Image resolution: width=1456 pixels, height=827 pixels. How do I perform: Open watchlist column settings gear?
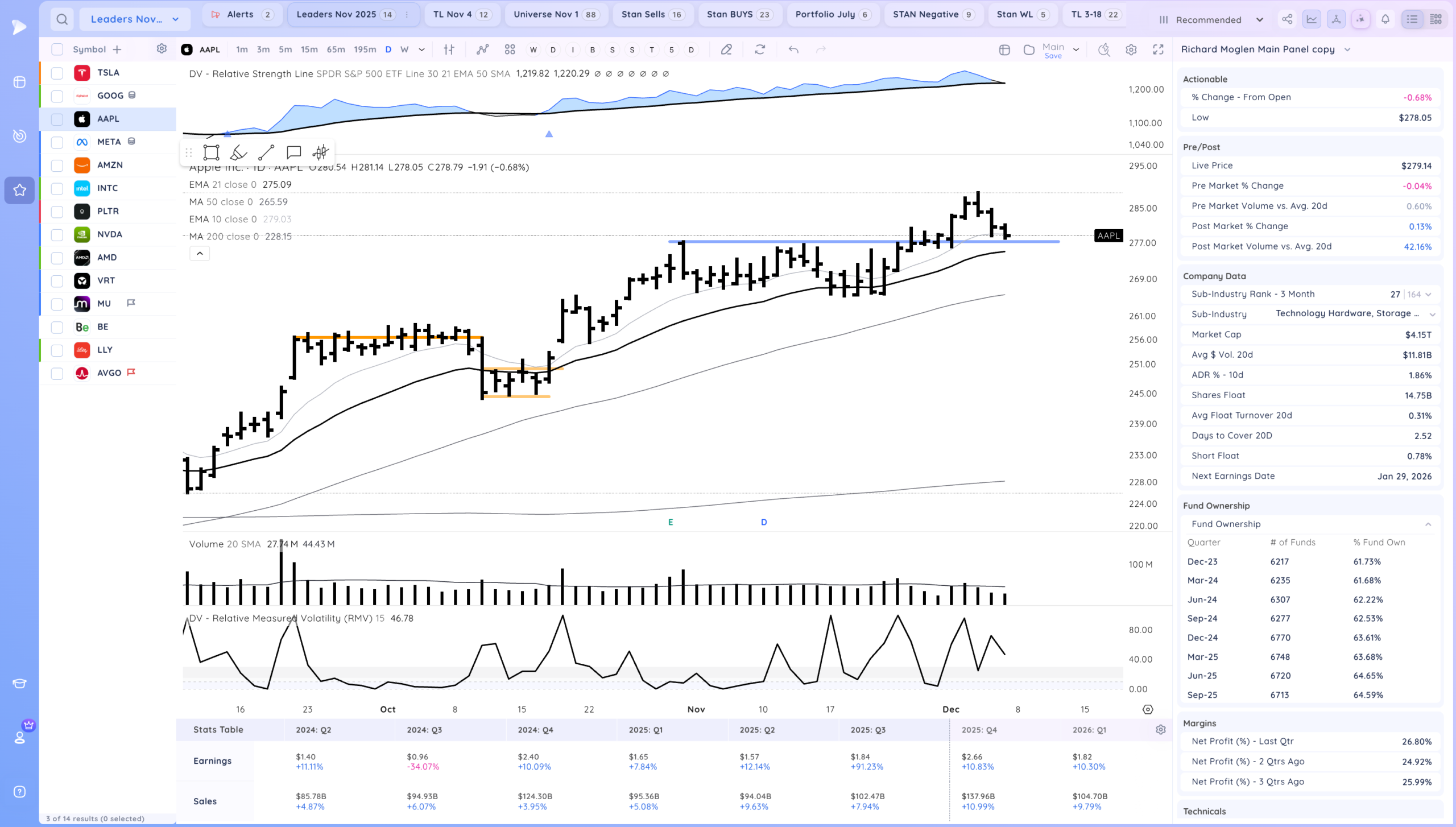pos(162,49)
